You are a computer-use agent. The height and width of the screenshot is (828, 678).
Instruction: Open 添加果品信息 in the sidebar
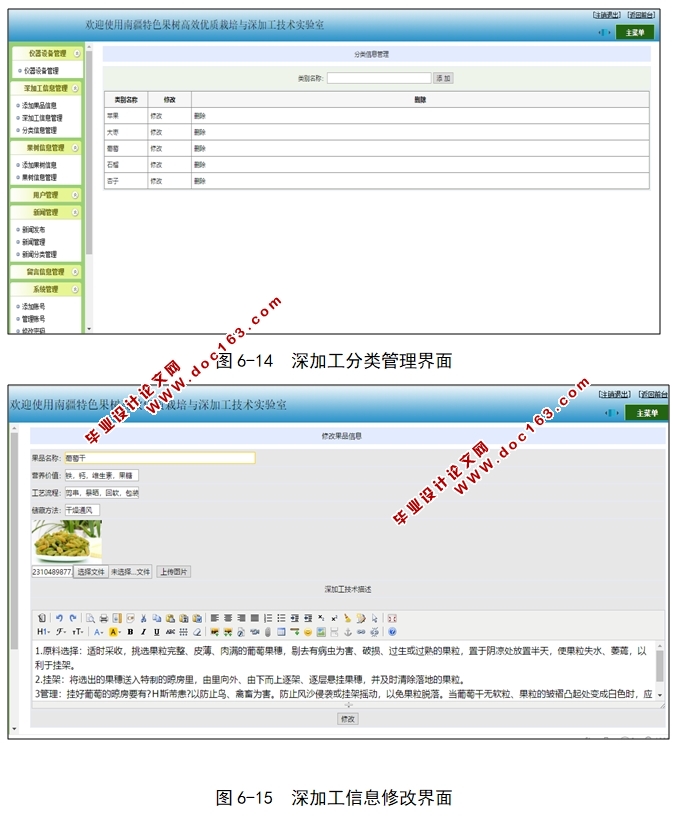(39, 106)
